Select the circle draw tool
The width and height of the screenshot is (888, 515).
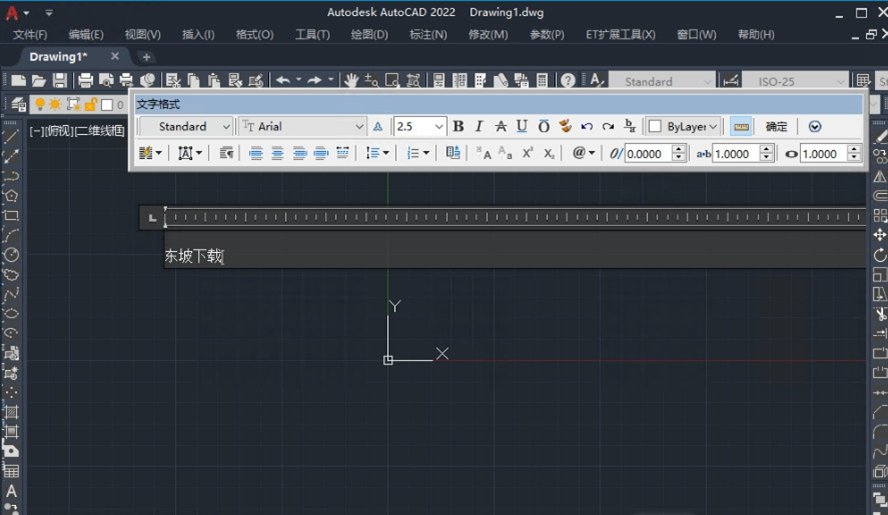11,255
